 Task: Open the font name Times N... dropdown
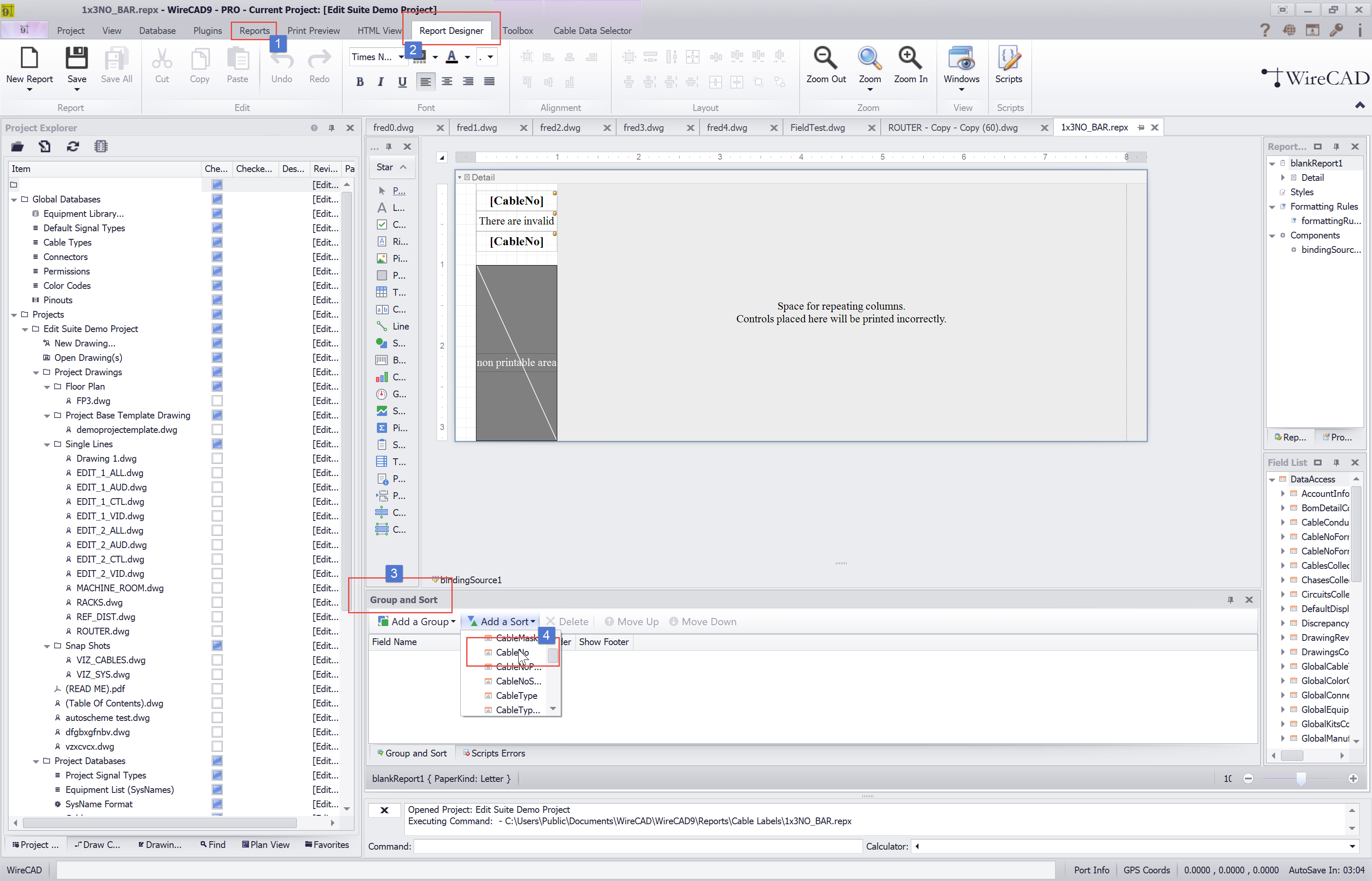tap(401, 57)
